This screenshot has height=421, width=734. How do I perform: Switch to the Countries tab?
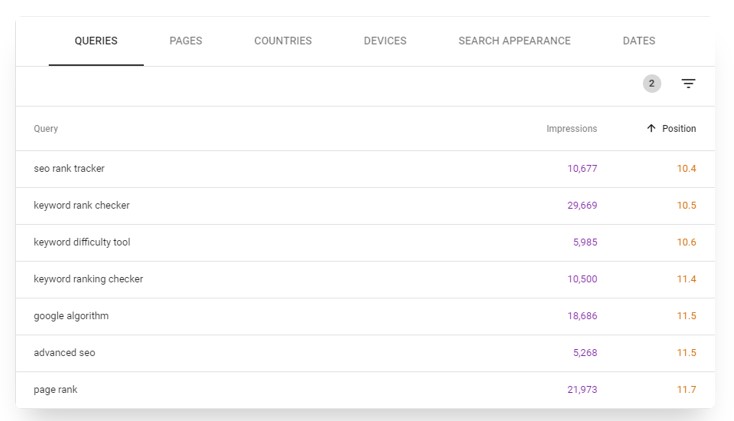[x=283, y=41]
